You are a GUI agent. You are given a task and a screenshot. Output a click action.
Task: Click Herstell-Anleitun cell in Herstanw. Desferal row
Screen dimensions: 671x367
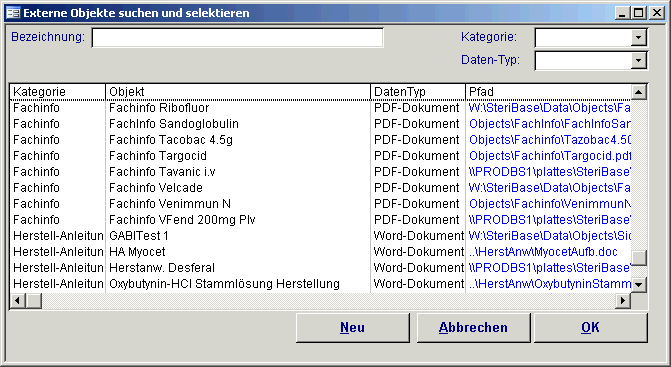(x=58, y=268)
